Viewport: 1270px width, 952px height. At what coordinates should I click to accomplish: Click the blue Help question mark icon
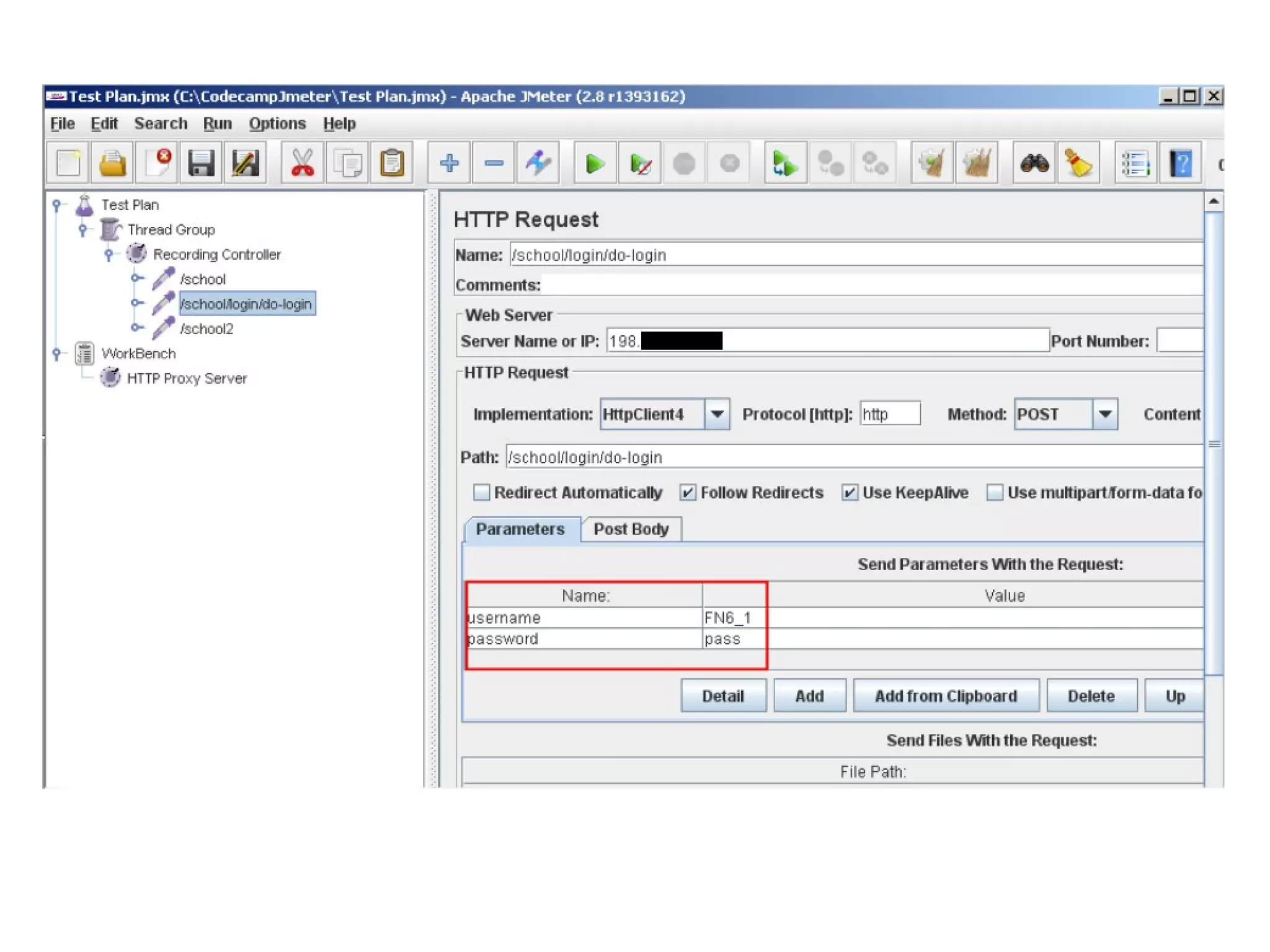[1180, 164]
